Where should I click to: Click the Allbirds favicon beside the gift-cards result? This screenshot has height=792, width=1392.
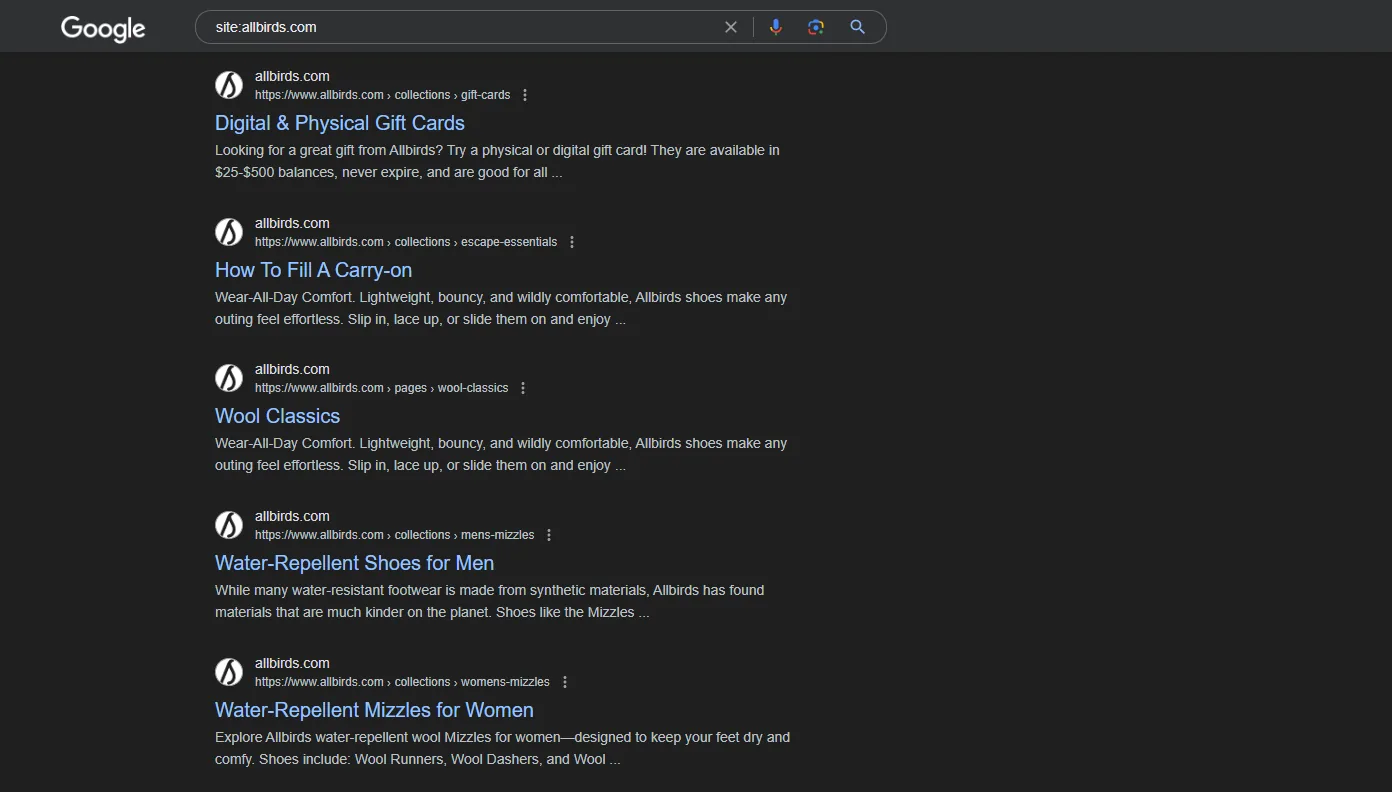click(x=229, y=85)
